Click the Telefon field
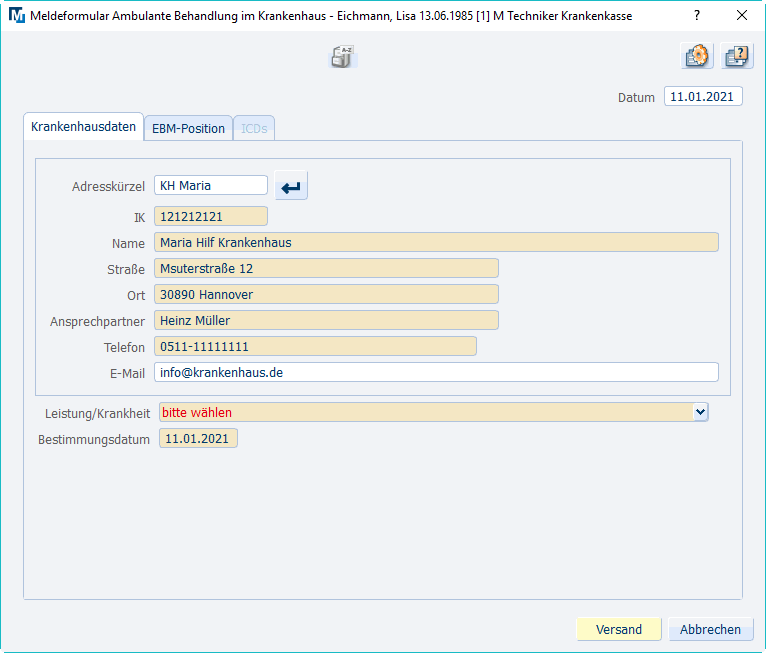The height and width of the screenshot is (653, 766). tap(315, 346)
